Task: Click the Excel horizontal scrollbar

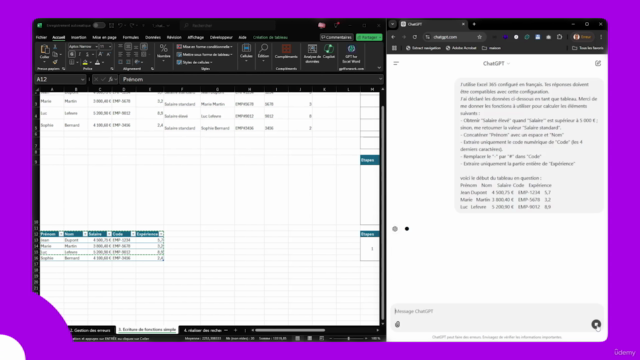Action: click(290, 330)
